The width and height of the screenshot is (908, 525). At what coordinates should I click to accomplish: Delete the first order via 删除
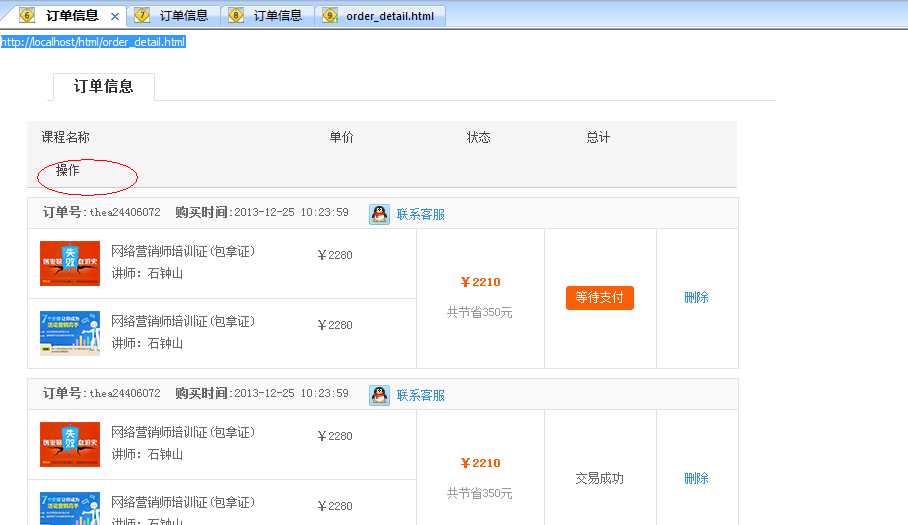point(696,298)
